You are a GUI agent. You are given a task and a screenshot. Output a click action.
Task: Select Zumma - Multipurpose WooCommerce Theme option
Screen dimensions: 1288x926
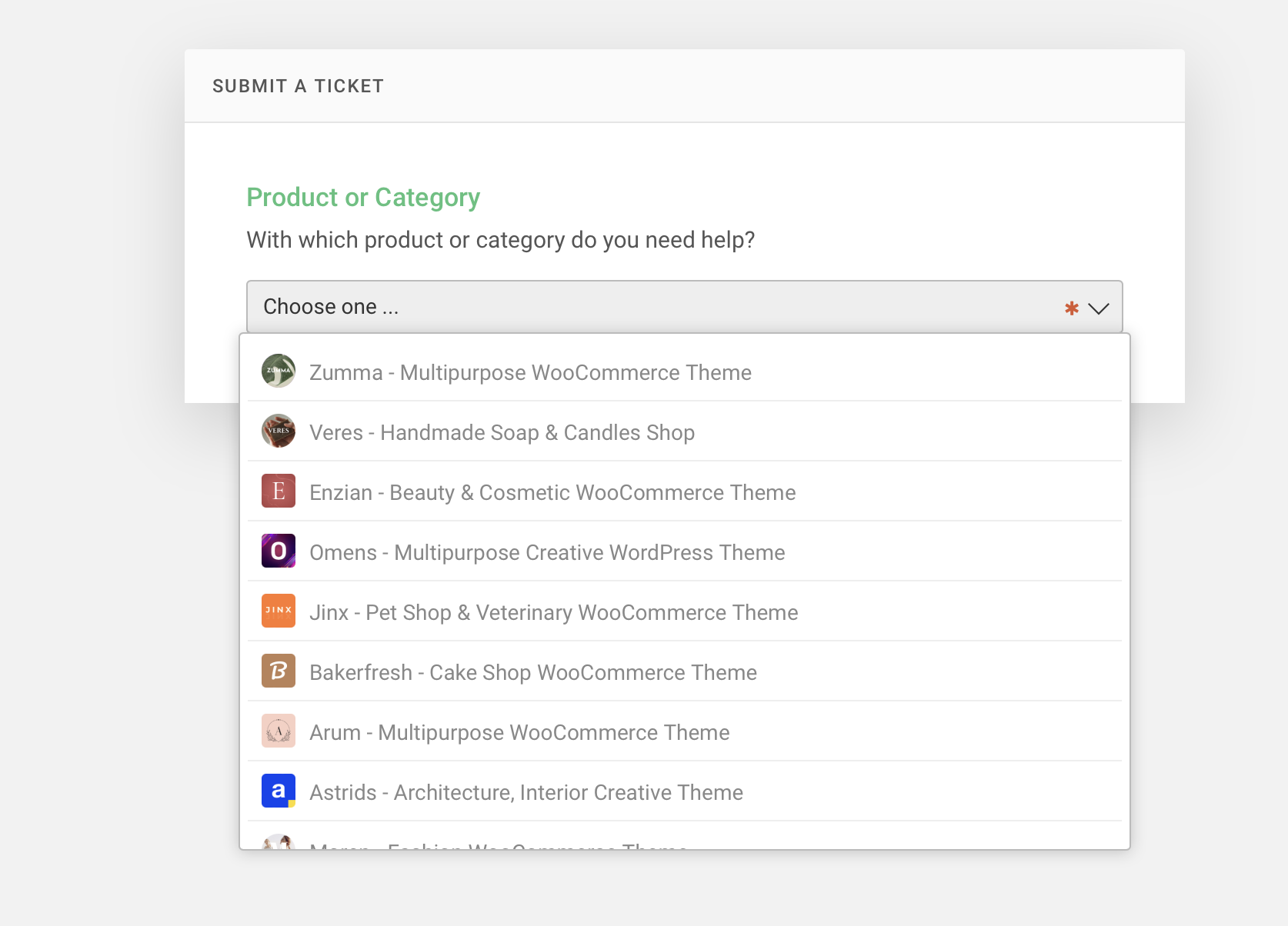530,373
